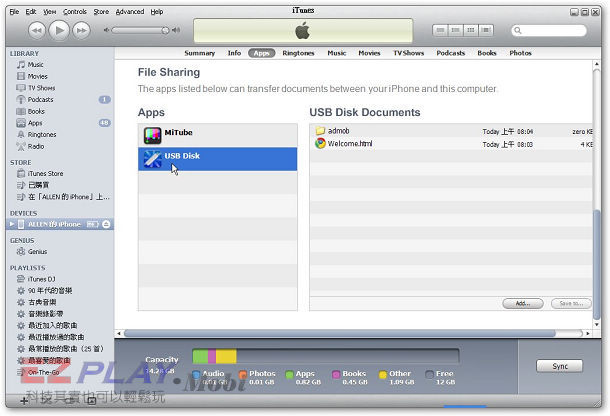Click the Podcasts unplayed count badge
Viewport: 610px width, 416px height.
click(104, 100)
